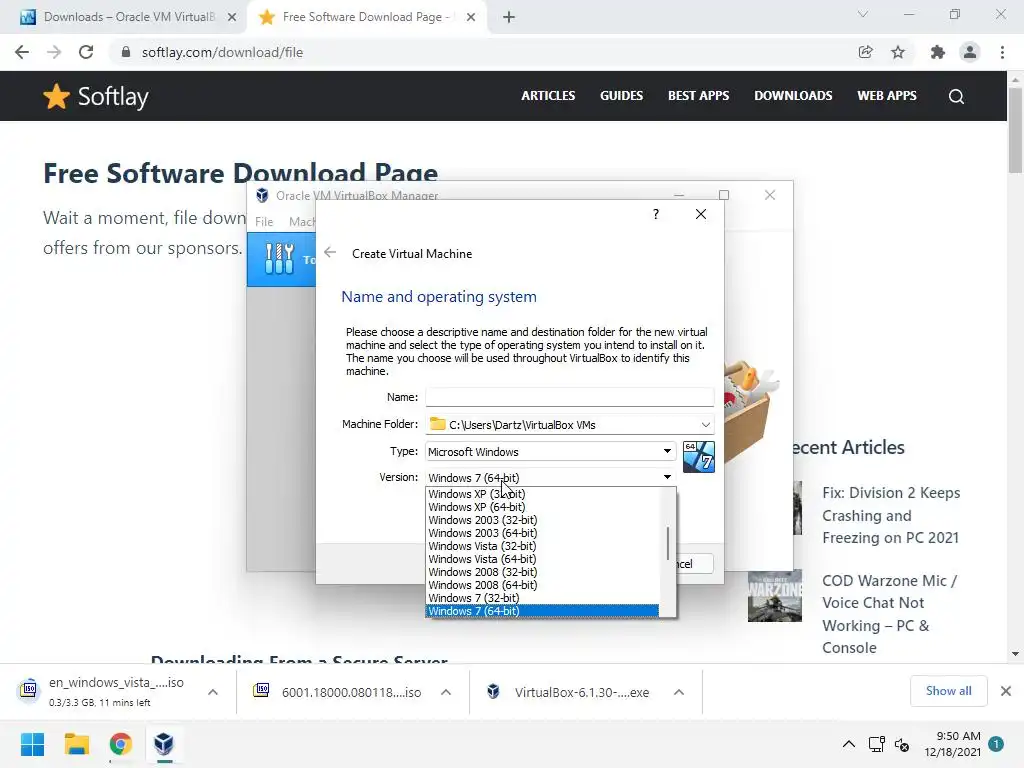Open clock and date panel
Viewport: 1024px width, 768px height.
pyautogui.click(x=952, y=744)
